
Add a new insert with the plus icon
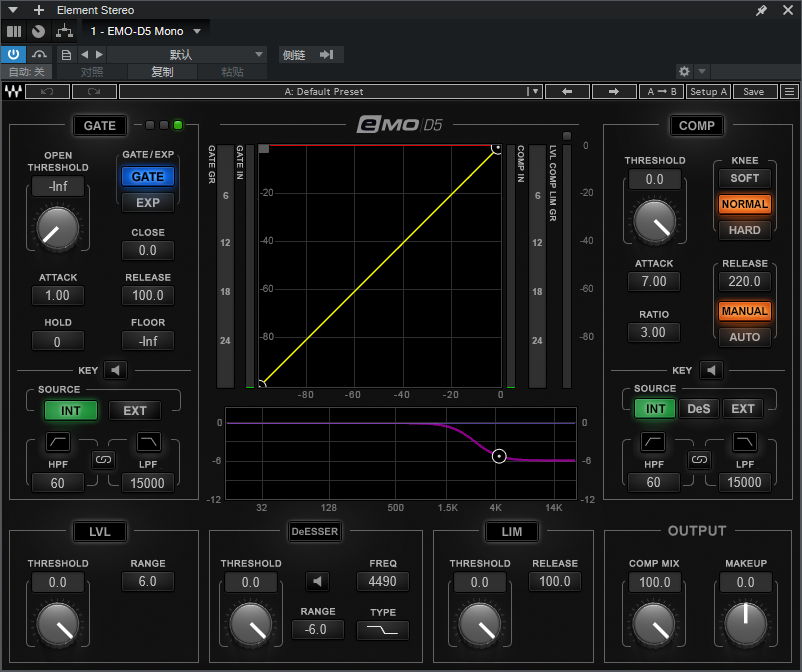[x=38, y=10]
